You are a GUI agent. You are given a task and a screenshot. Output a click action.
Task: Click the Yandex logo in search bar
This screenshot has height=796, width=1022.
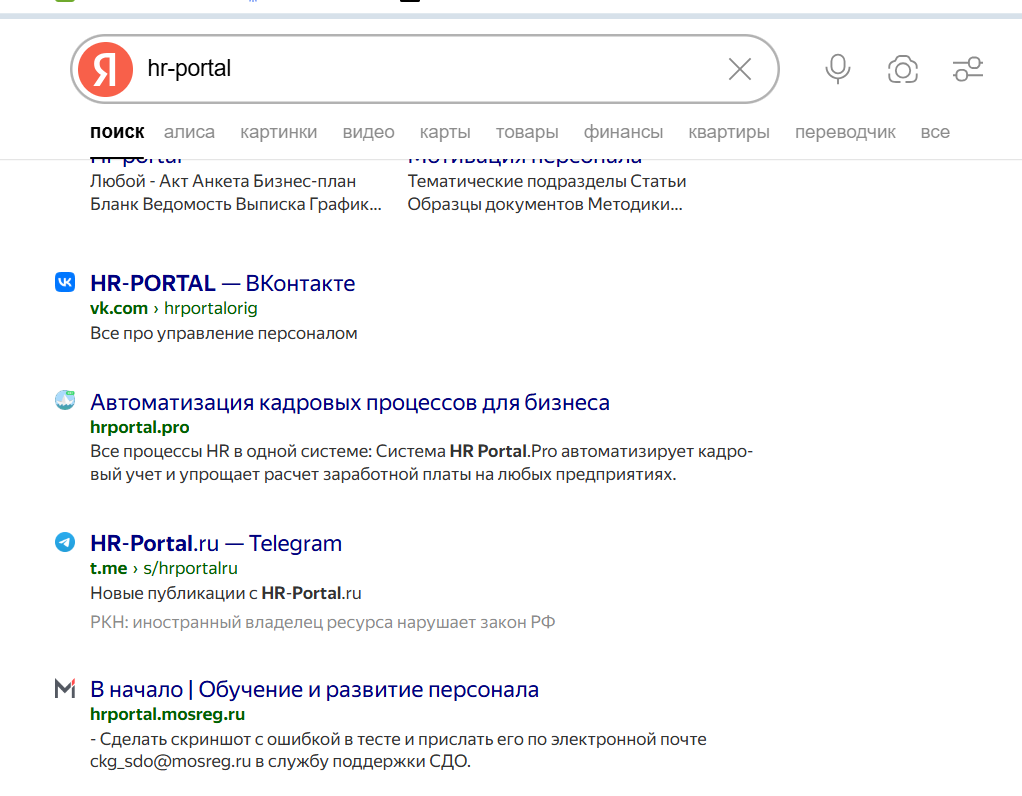tap(105, 69)
